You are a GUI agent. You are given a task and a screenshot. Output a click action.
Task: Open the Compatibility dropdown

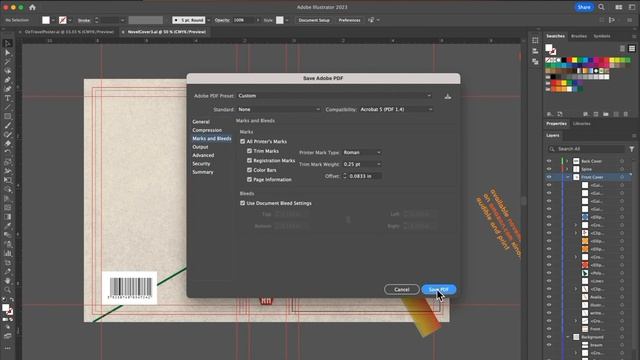(396, 109)
